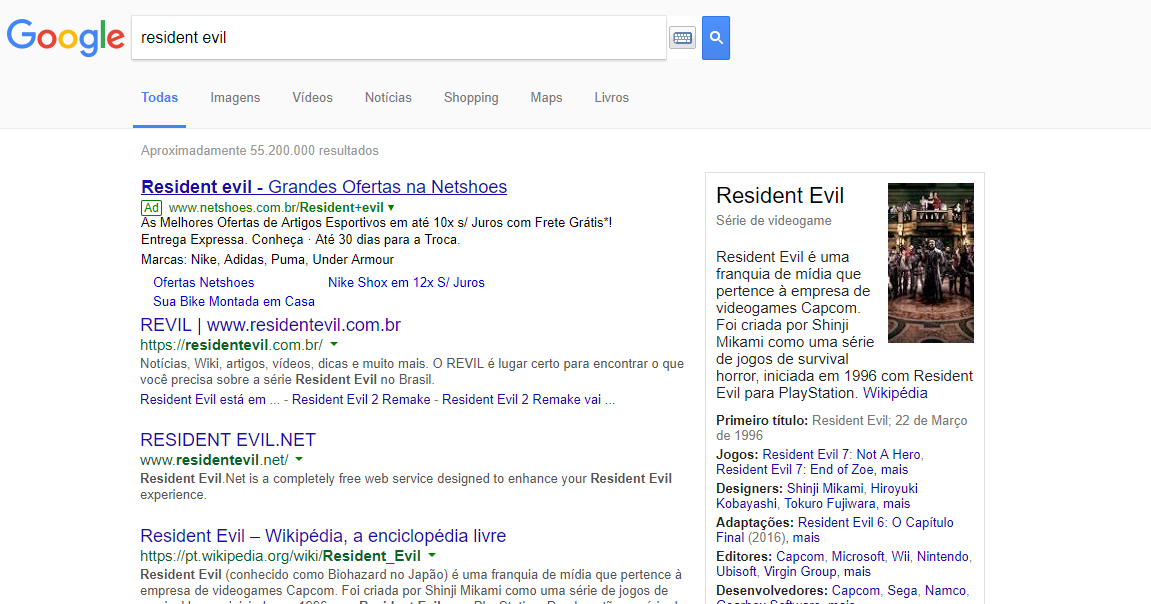
Task: Click 'mais' in the Editores row
Action: tap(857, 571)
